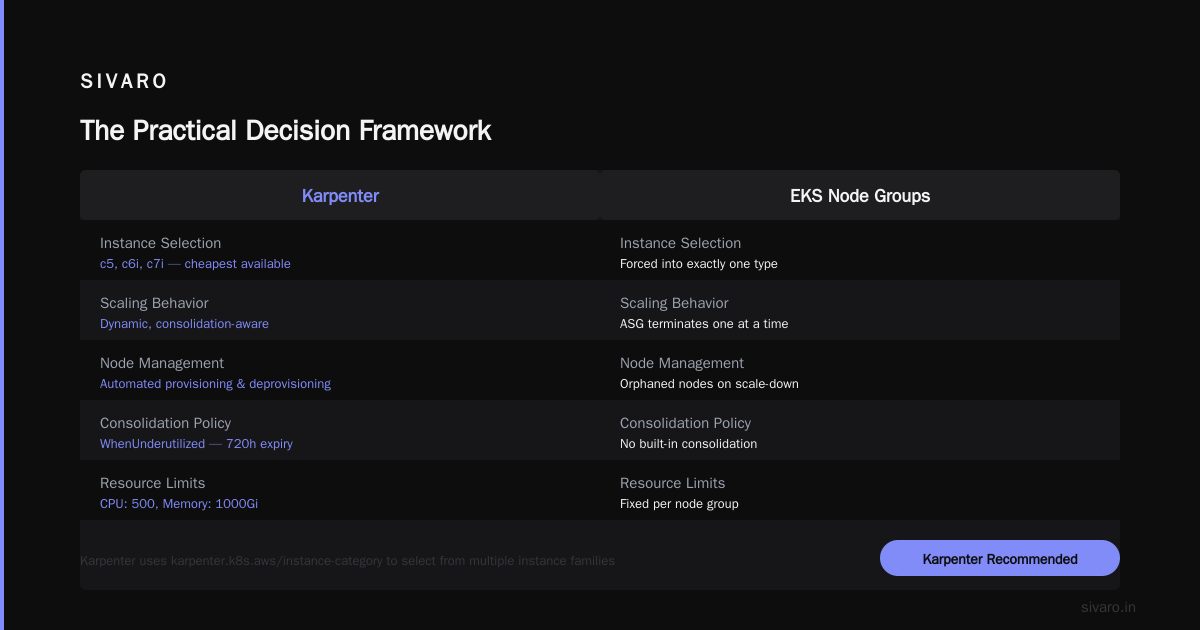Open the sivaro.in link

click(1108, 607)
